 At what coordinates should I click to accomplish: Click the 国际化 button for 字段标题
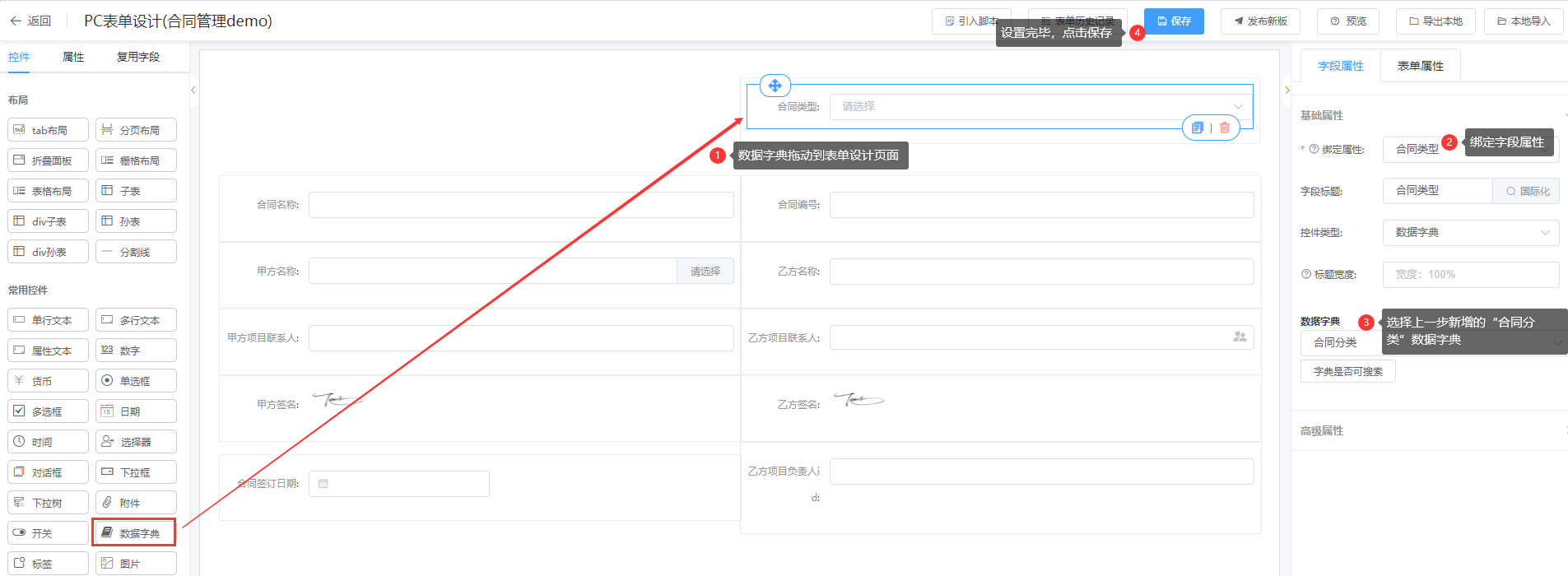[1527, 191]
